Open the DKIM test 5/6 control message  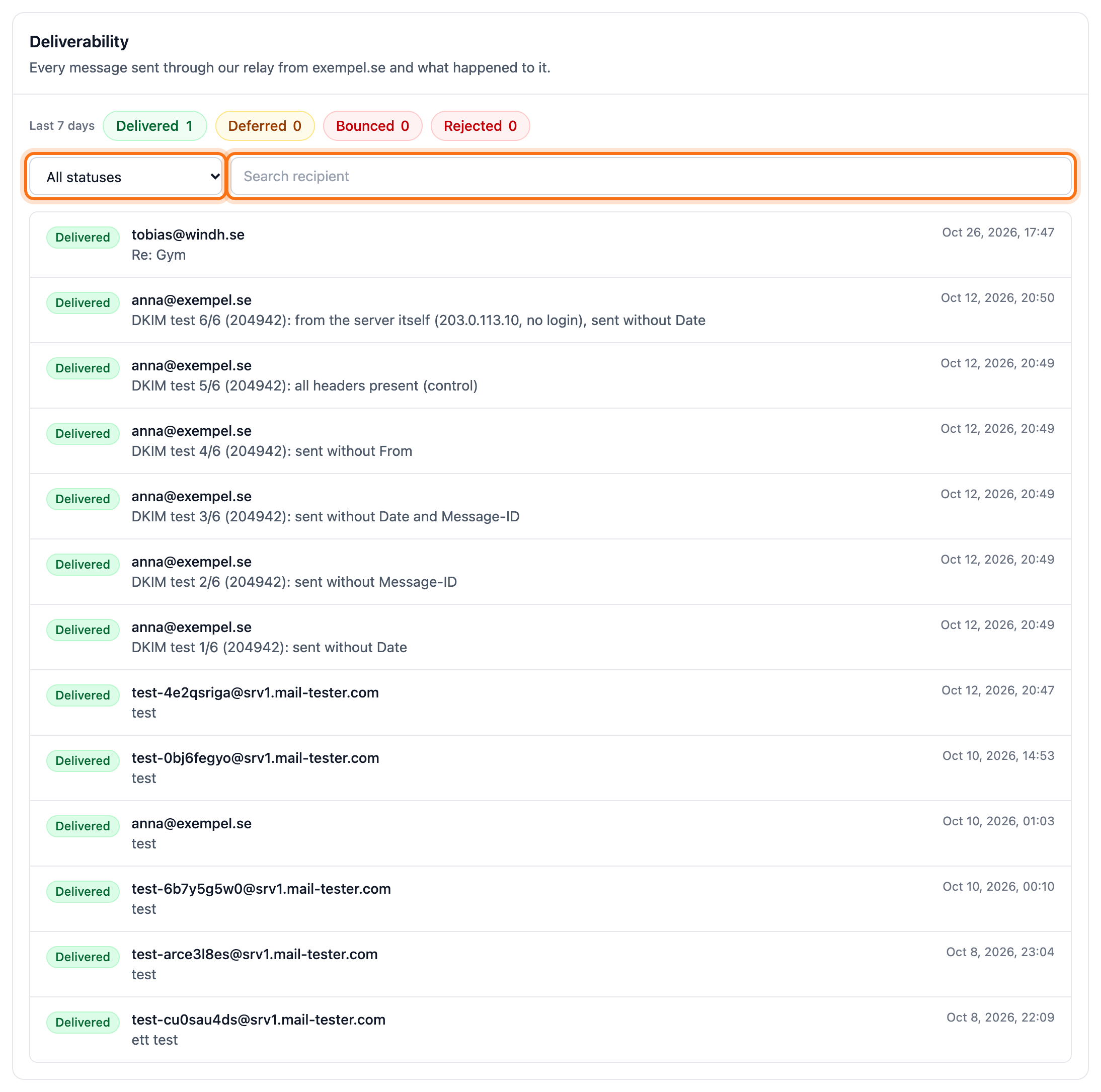coord(550,375)
